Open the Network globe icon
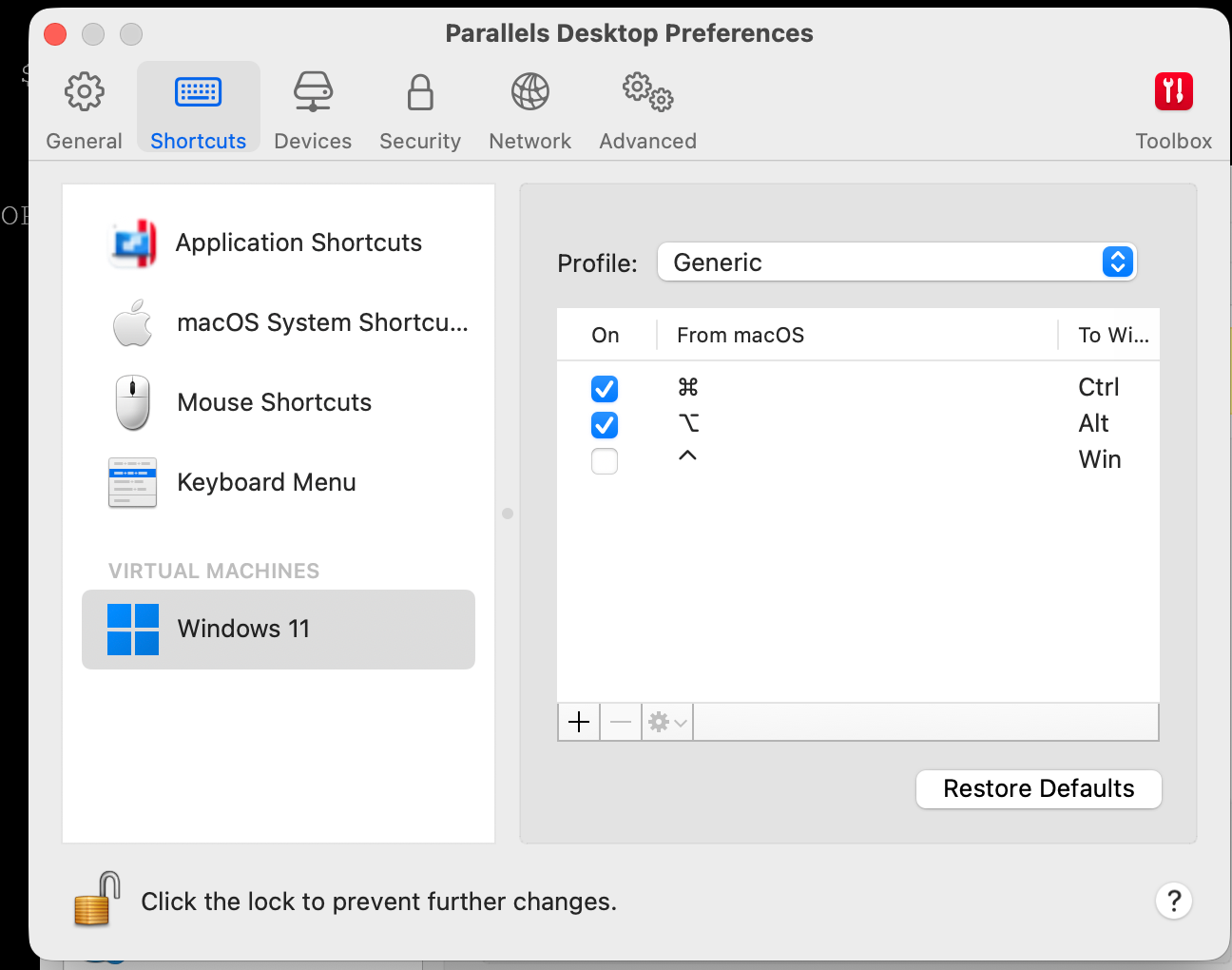 pyautogui.click(x=530, y=92)
